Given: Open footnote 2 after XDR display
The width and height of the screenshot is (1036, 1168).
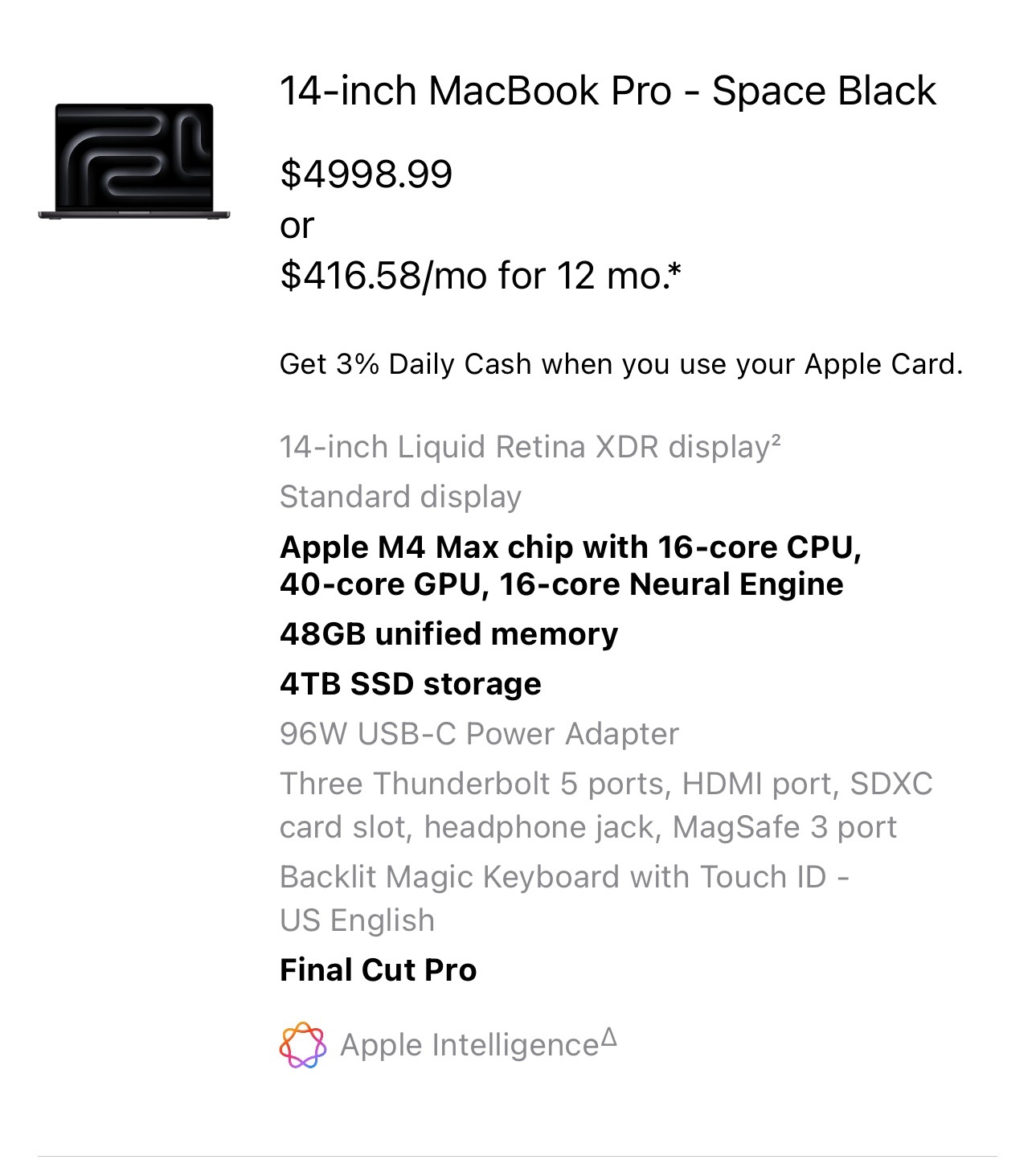Looking at the screenshot, I should 776,440.
